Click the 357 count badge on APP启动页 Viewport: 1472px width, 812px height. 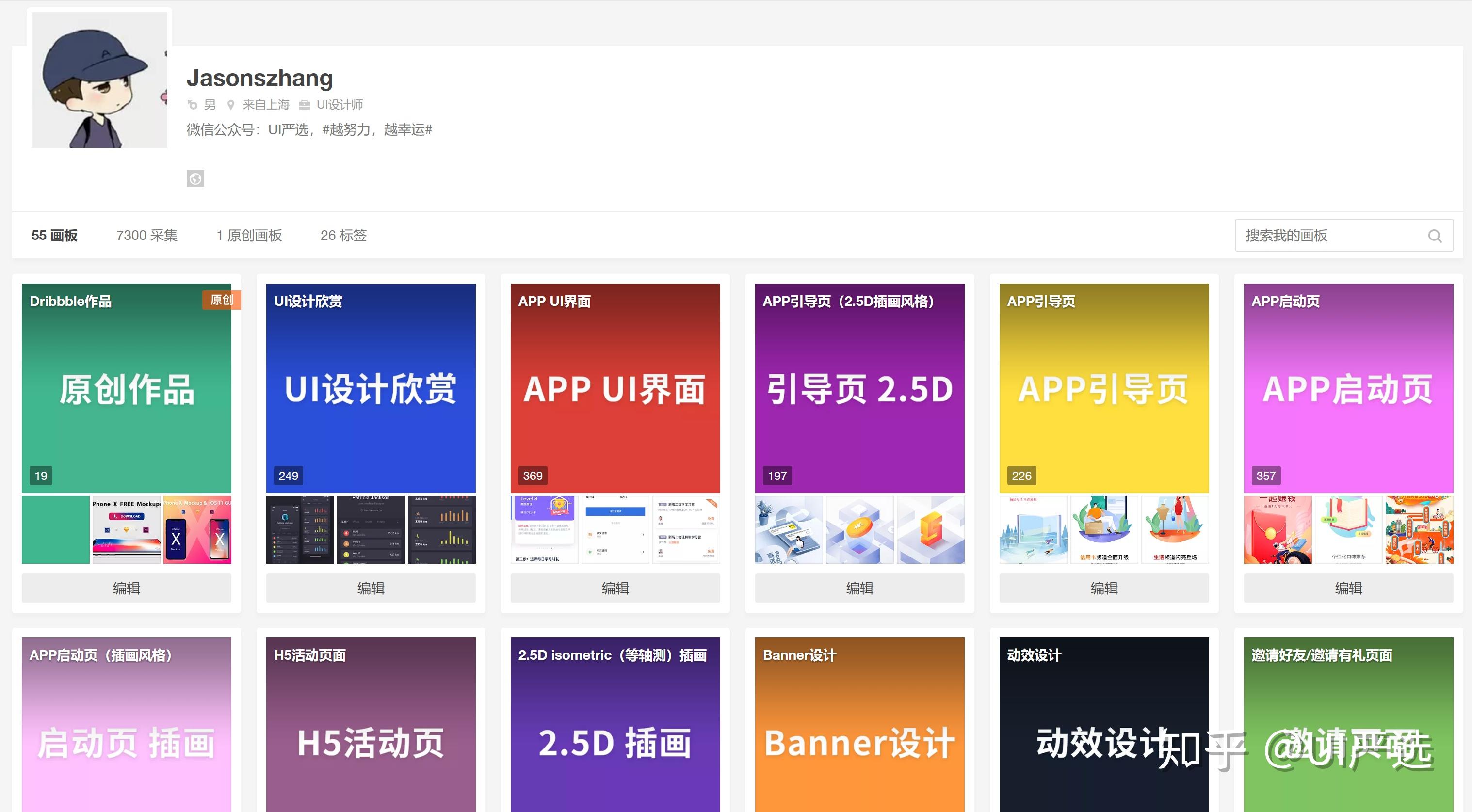click(1266, 476)
